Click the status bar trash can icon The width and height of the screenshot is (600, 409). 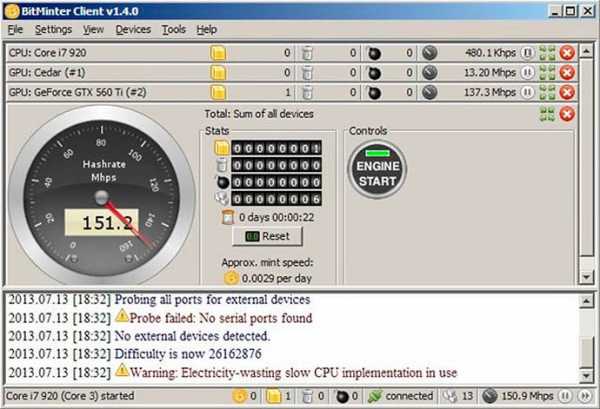point(307,396)
